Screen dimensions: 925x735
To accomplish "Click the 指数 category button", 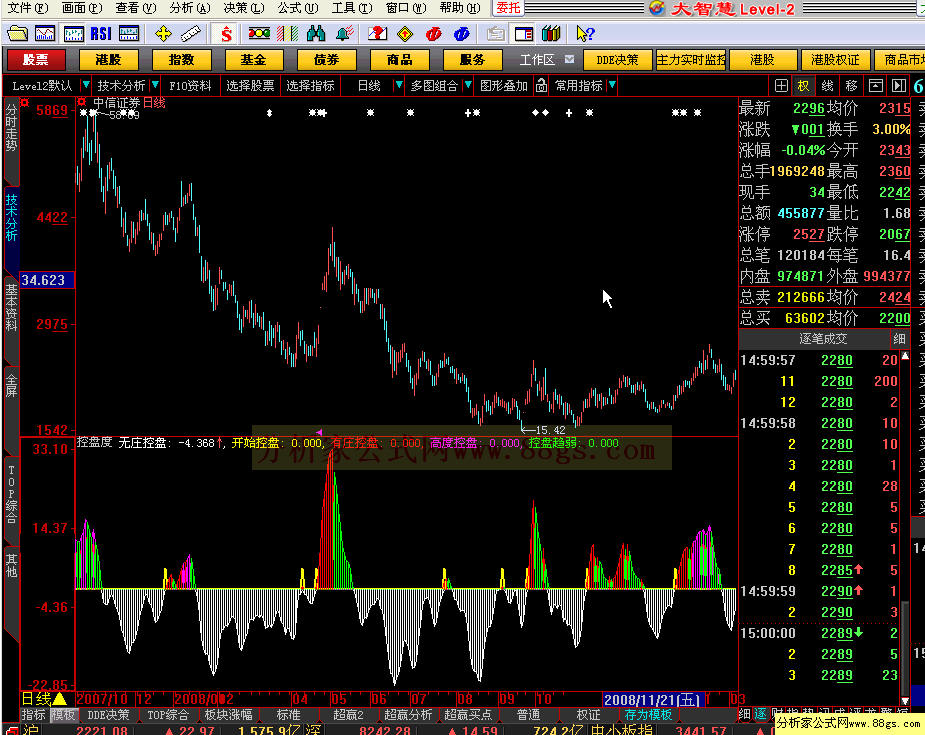I will pyautogui.click(x=181, y=60).
